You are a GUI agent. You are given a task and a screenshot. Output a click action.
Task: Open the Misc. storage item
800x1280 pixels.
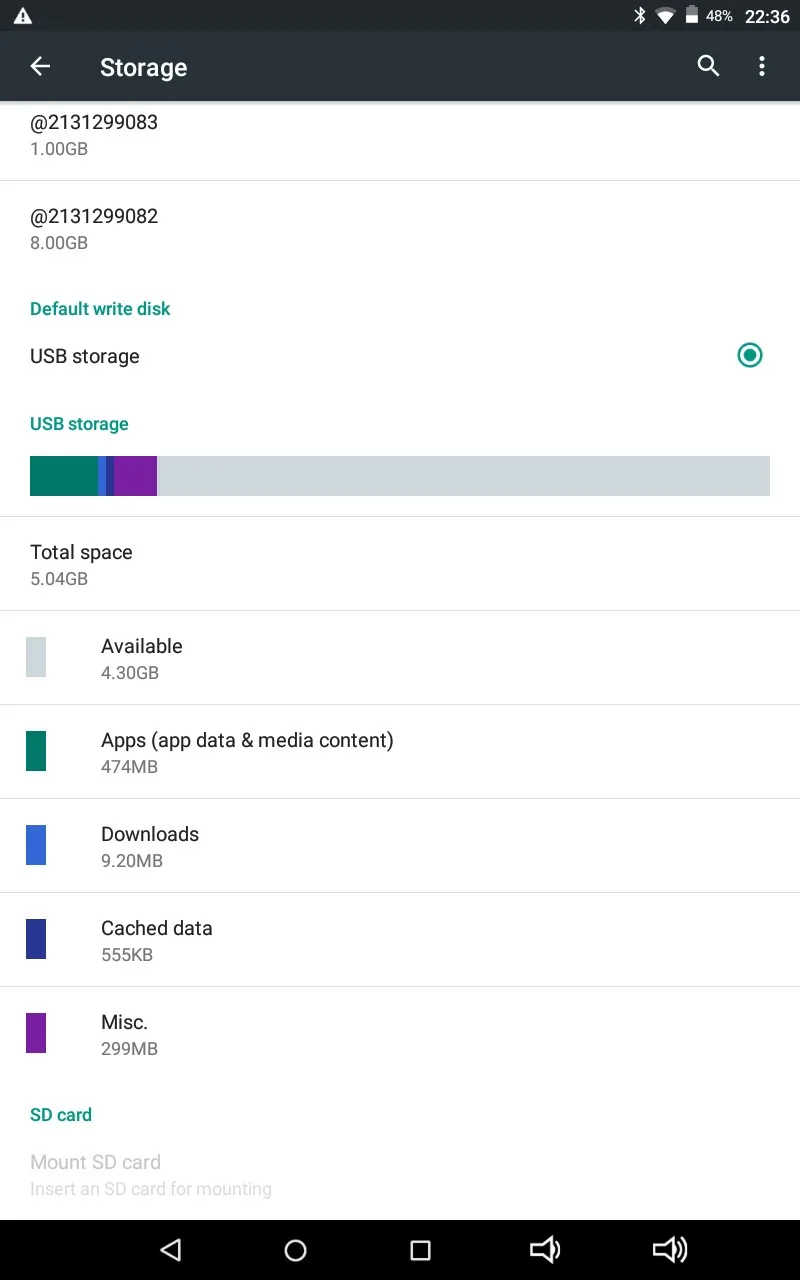(x=400, y=1034)
